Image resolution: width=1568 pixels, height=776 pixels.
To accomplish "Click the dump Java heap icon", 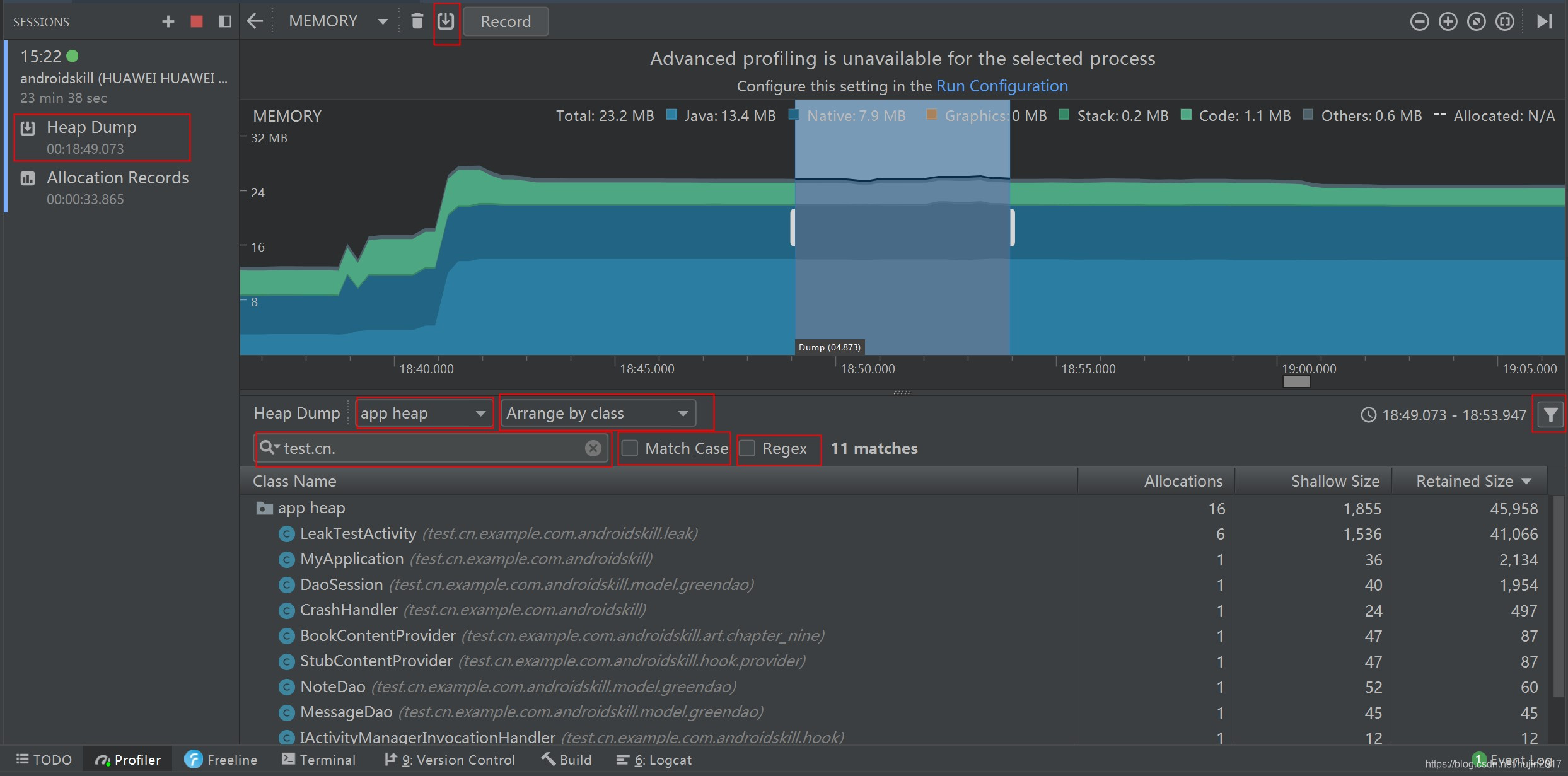I will point(446,21).
